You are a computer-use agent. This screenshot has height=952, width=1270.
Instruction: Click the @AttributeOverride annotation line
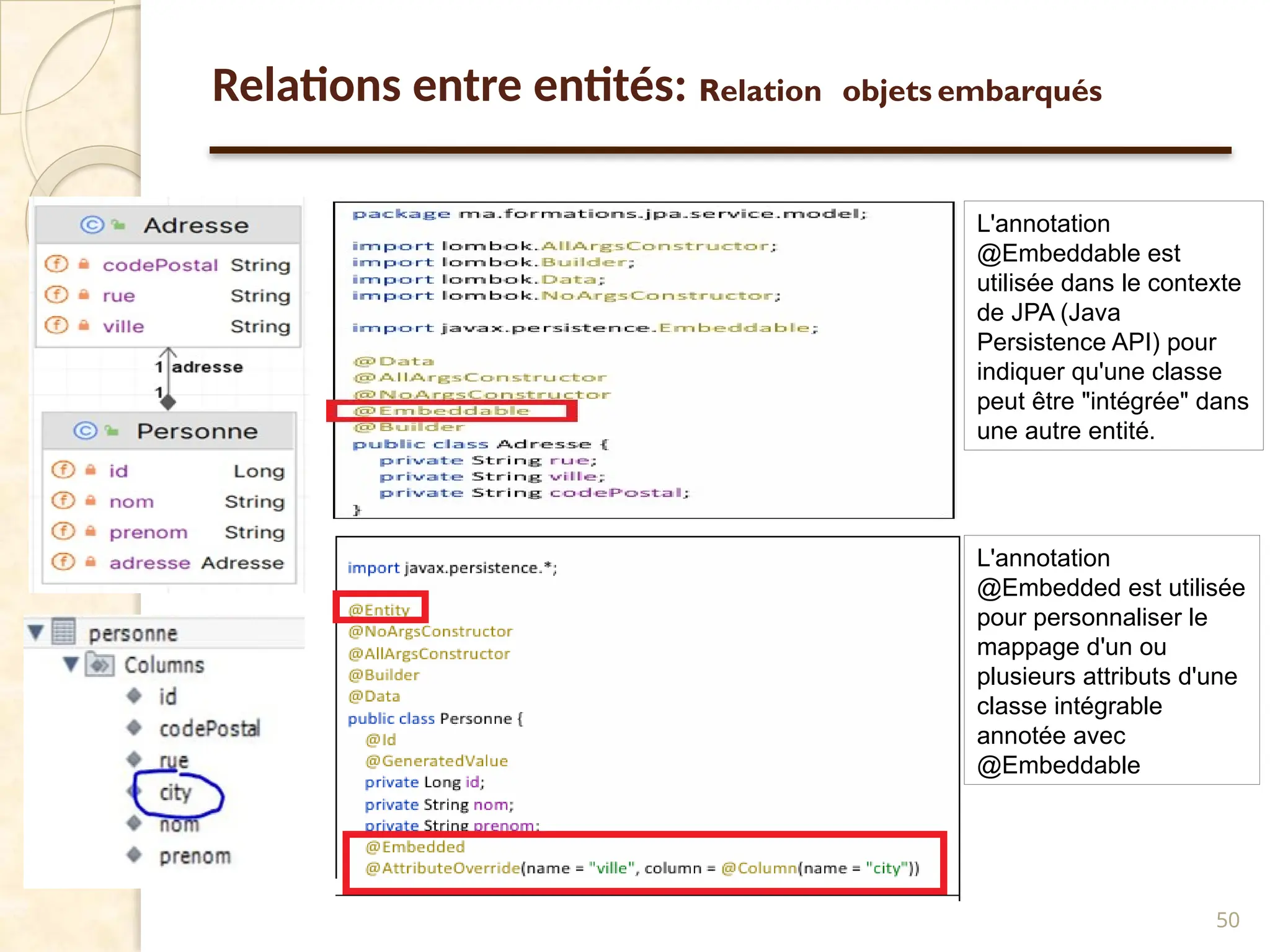coord(642,868)
